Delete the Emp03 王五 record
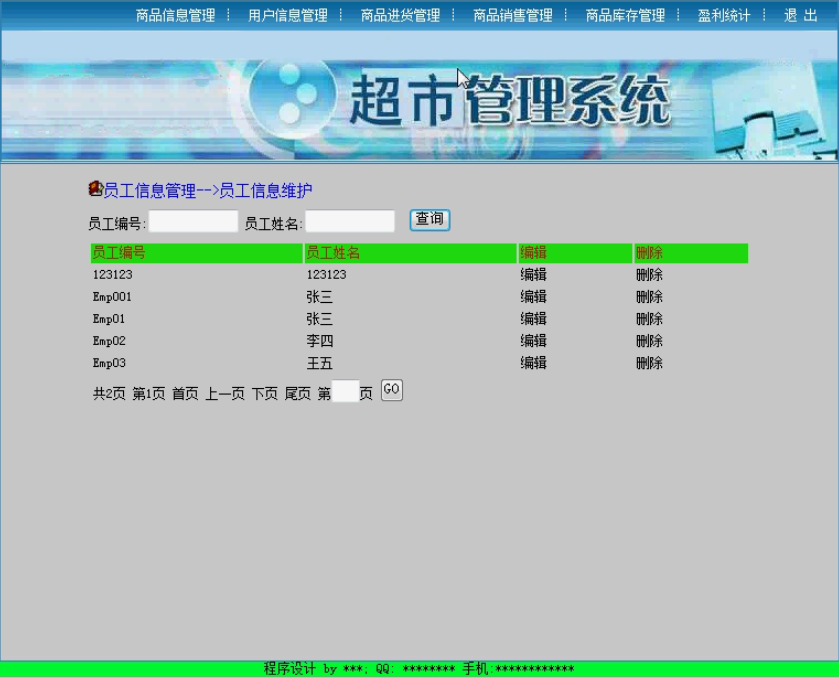Viewport: 839px width, 678px height. point(649,363)
